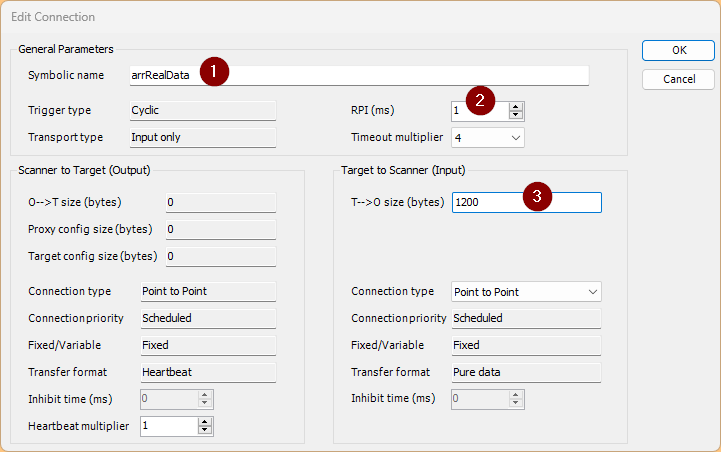Viewport: 721px width, 452px height.
Task: Click the Proxy config size field
Action: click(219, 229)
